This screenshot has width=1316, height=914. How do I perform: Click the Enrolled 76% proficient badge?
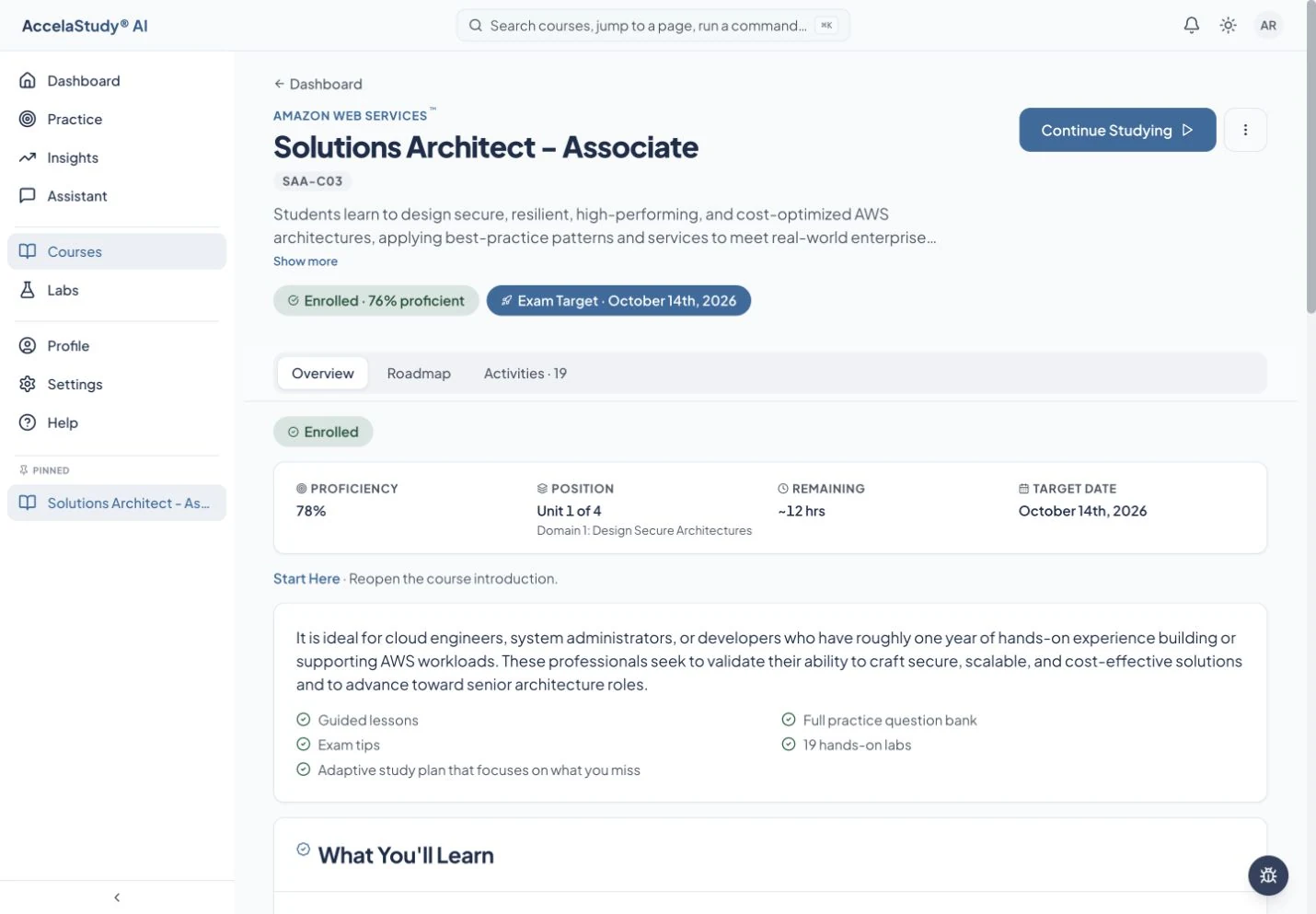tap(375, 301)
